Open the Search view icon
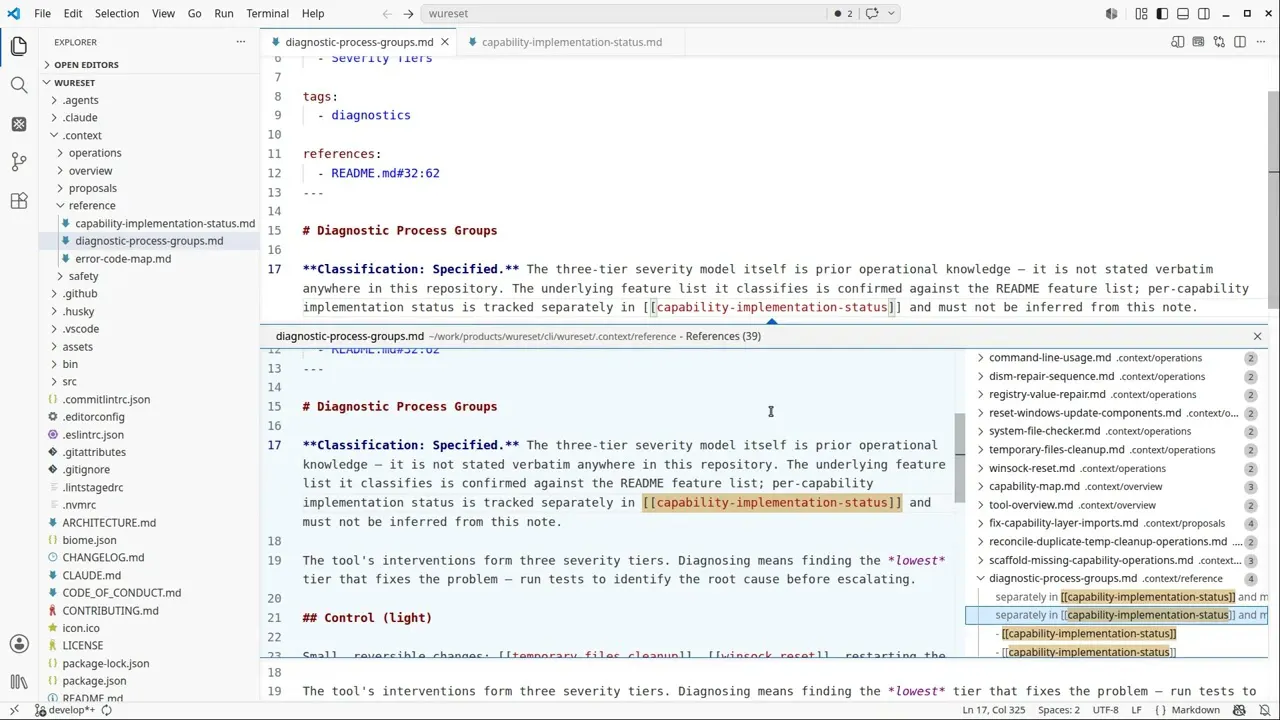The width and height of the screenshot is (1280, 720). coord(19,85)
